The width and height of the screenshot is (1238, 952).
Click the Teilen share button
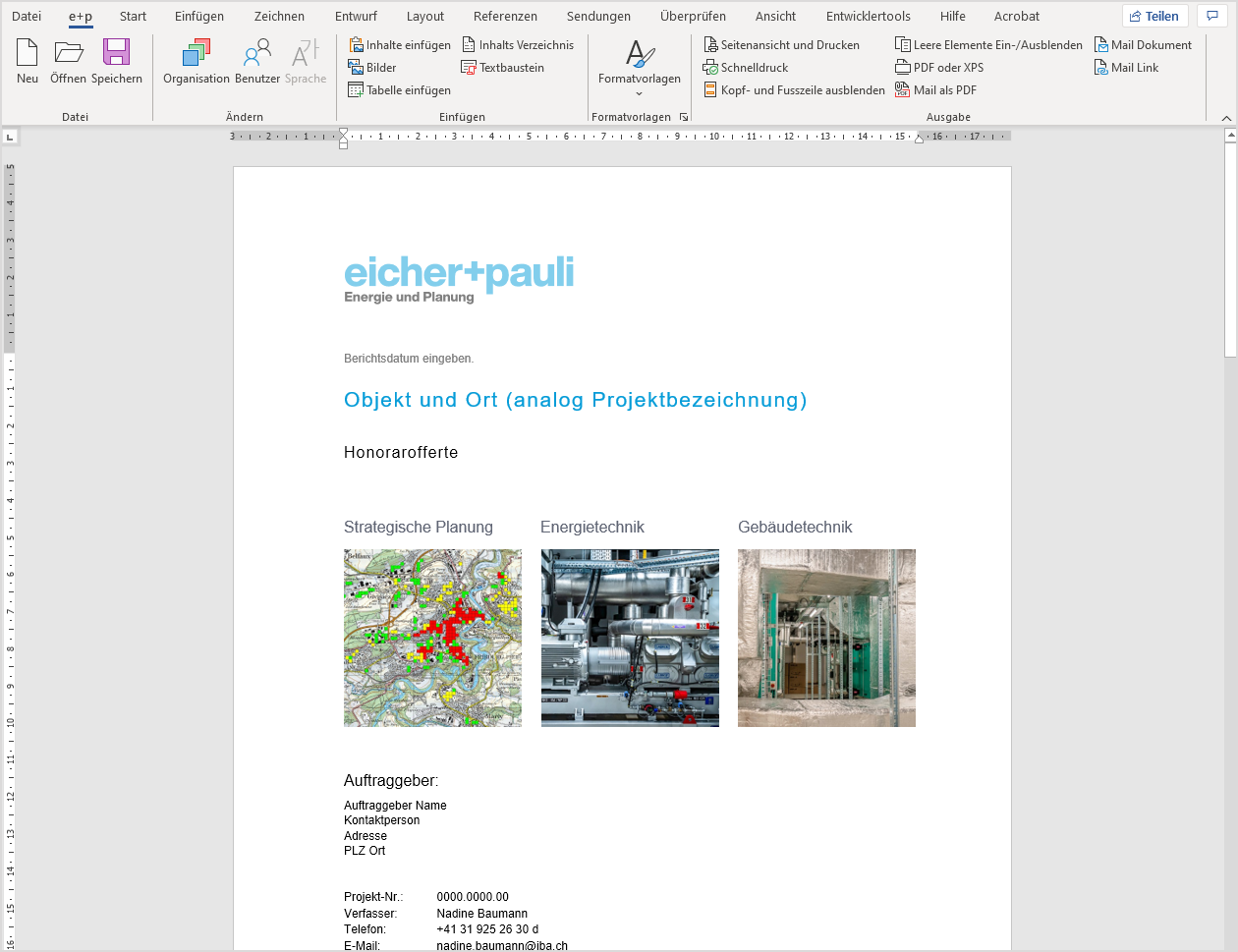pos(1154,17)
